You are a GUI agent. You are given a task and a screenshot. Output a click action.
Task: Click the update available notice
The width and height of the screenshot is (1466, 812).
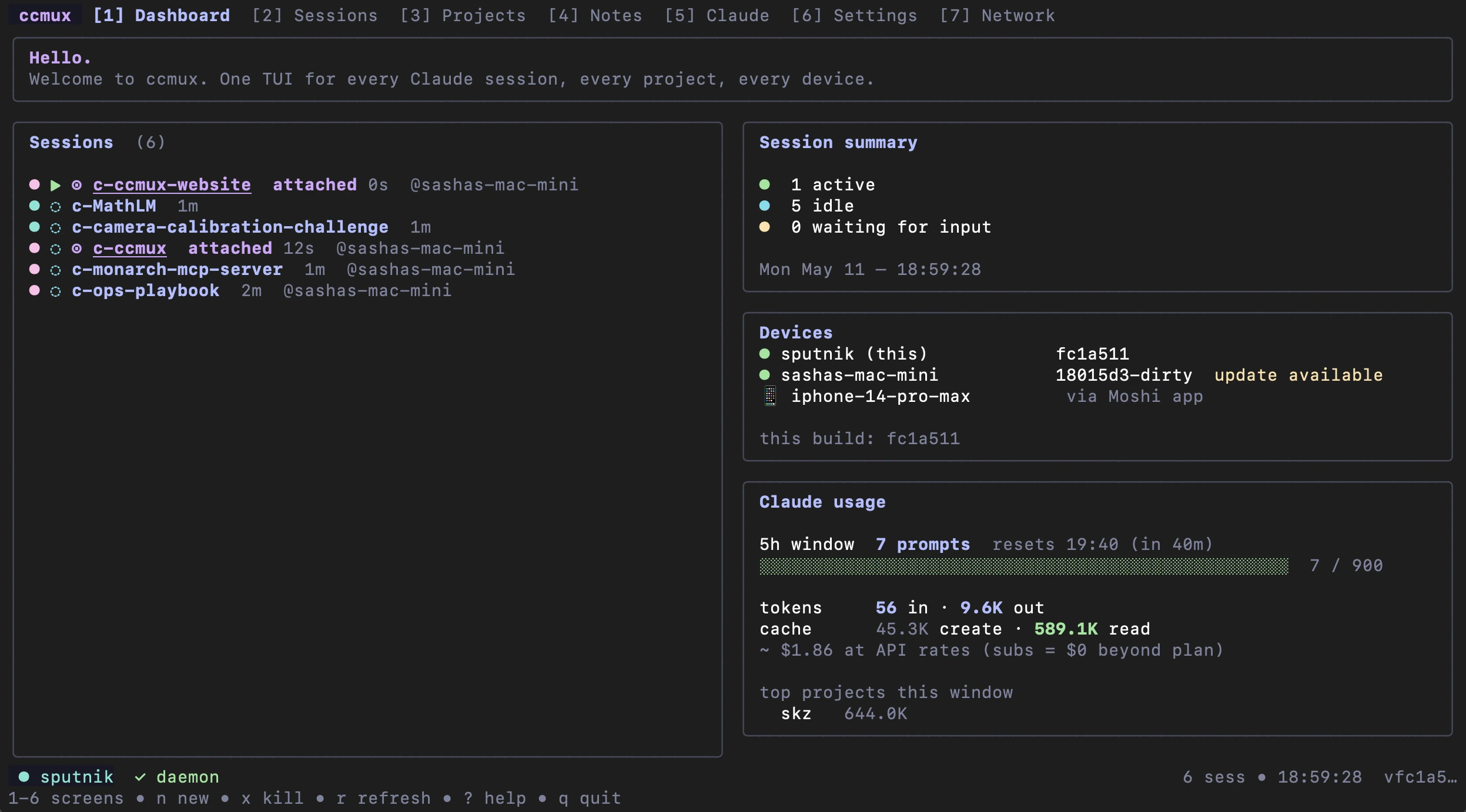pyautogui.click(x=1298, y=375)
